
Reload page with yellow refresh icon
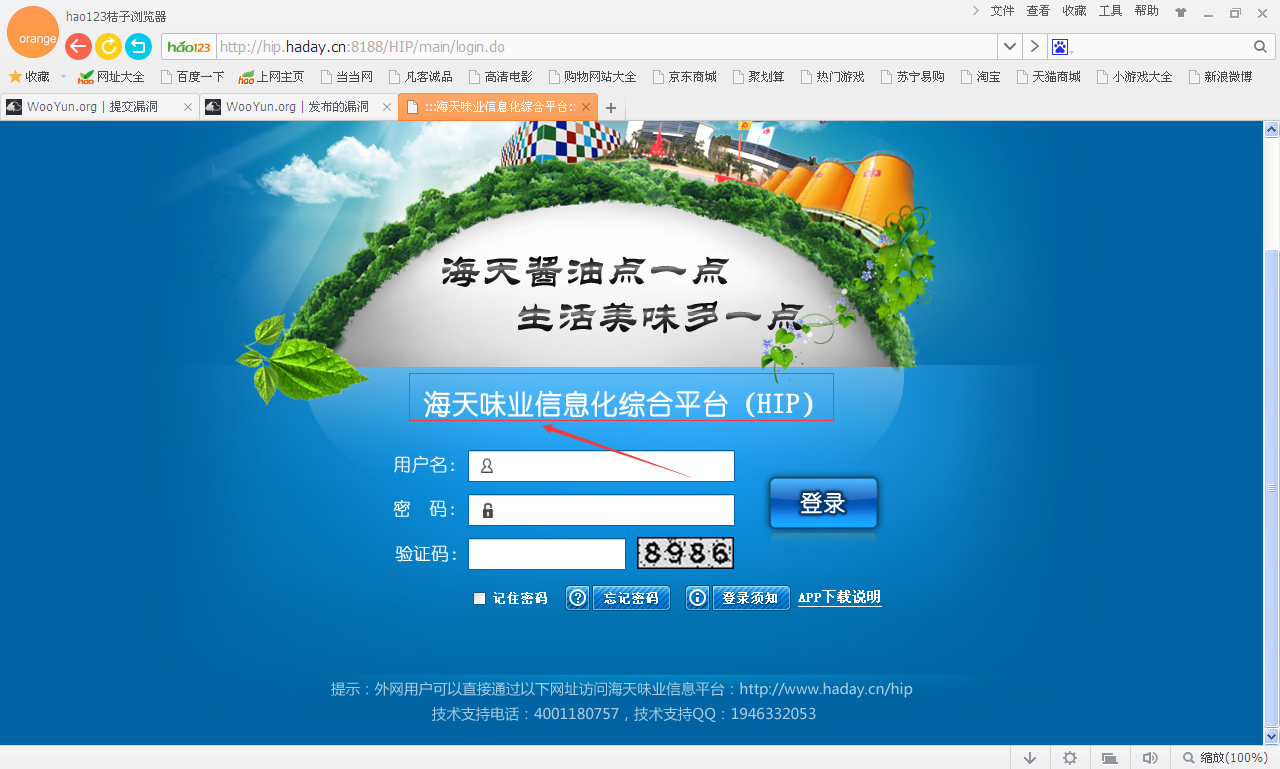pos(108,46)
